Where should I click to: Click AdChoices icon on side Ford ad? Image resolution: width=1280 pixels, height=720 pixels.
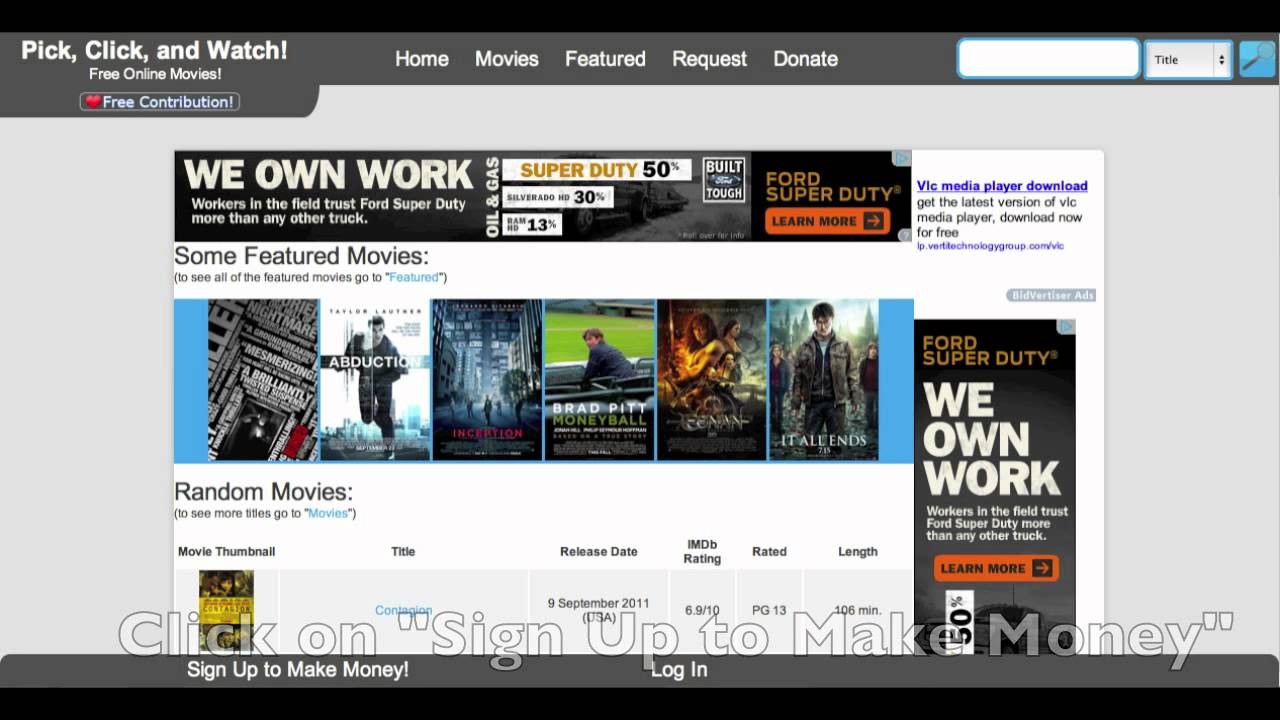(x=1066, y=327)
